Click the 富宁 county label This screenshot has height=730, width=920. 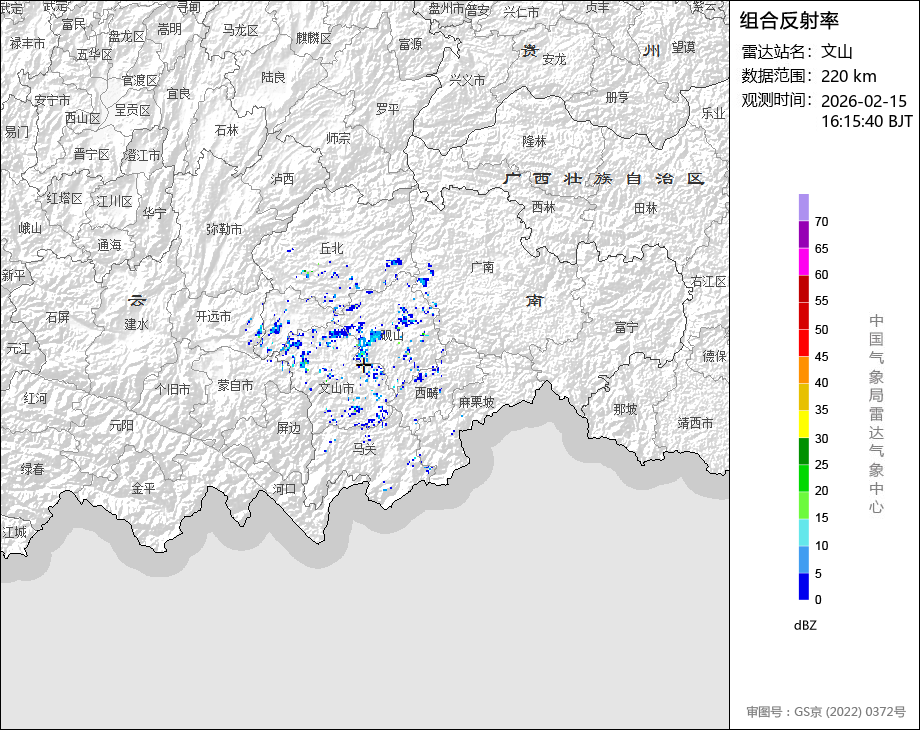[627, 327]
